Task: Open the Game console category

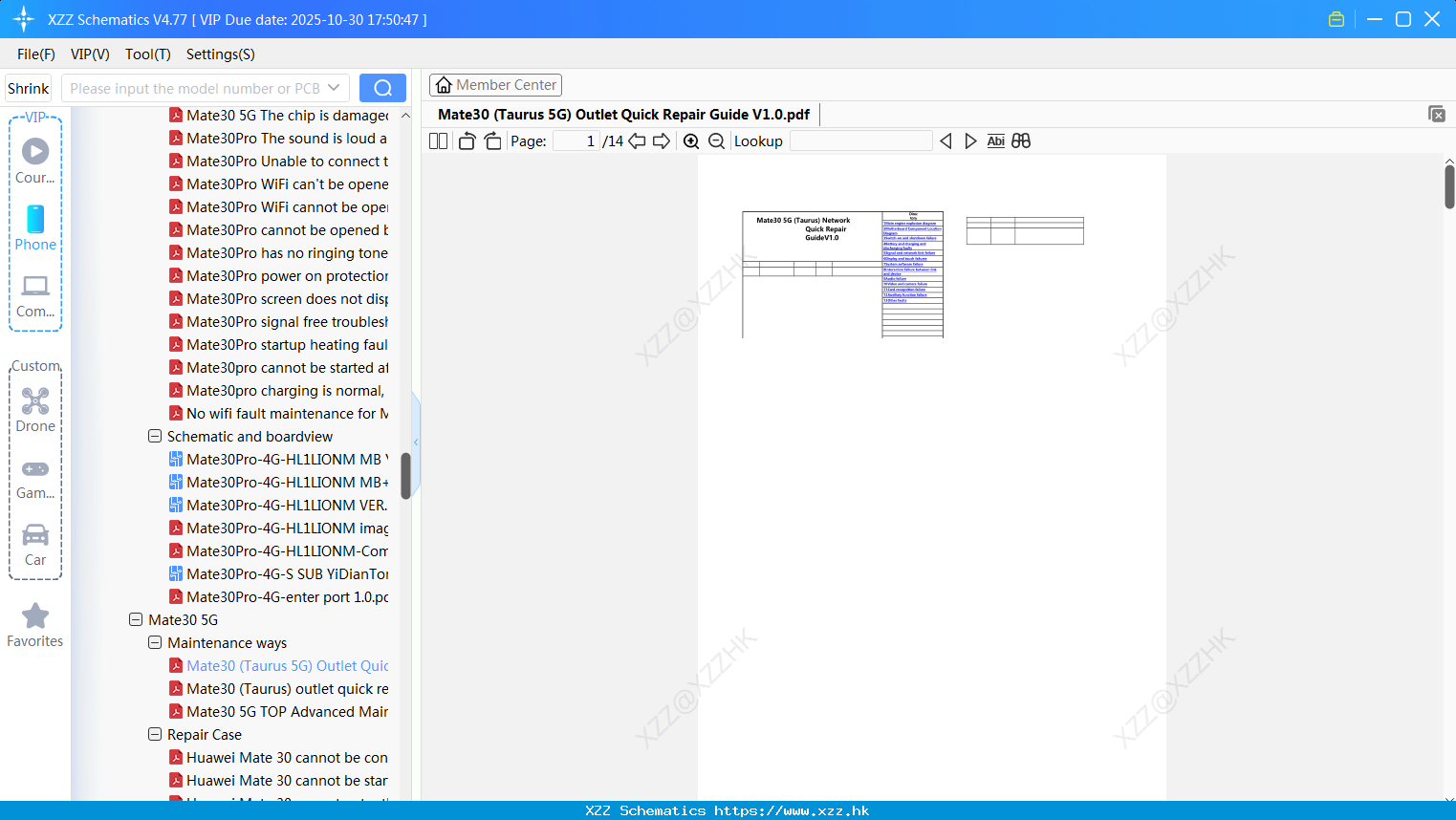Action: 35,478
